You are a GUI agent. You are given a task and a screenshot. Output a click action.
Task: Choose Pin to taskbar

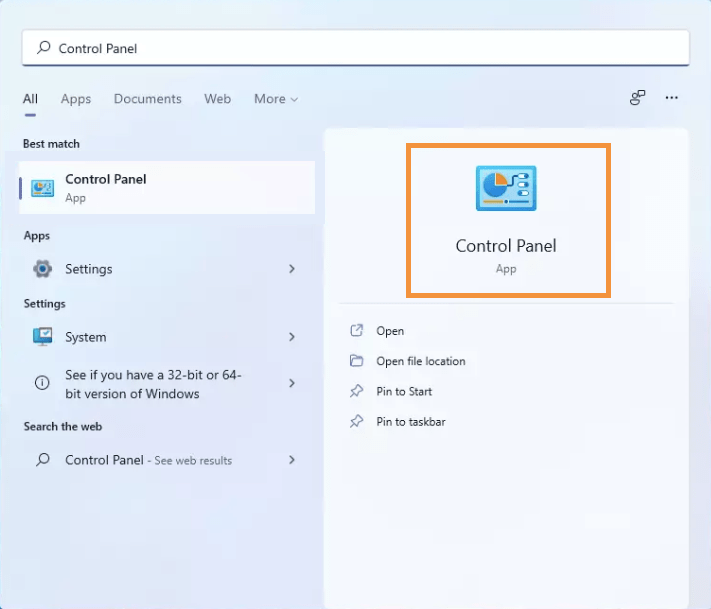(x=411, y=422)
